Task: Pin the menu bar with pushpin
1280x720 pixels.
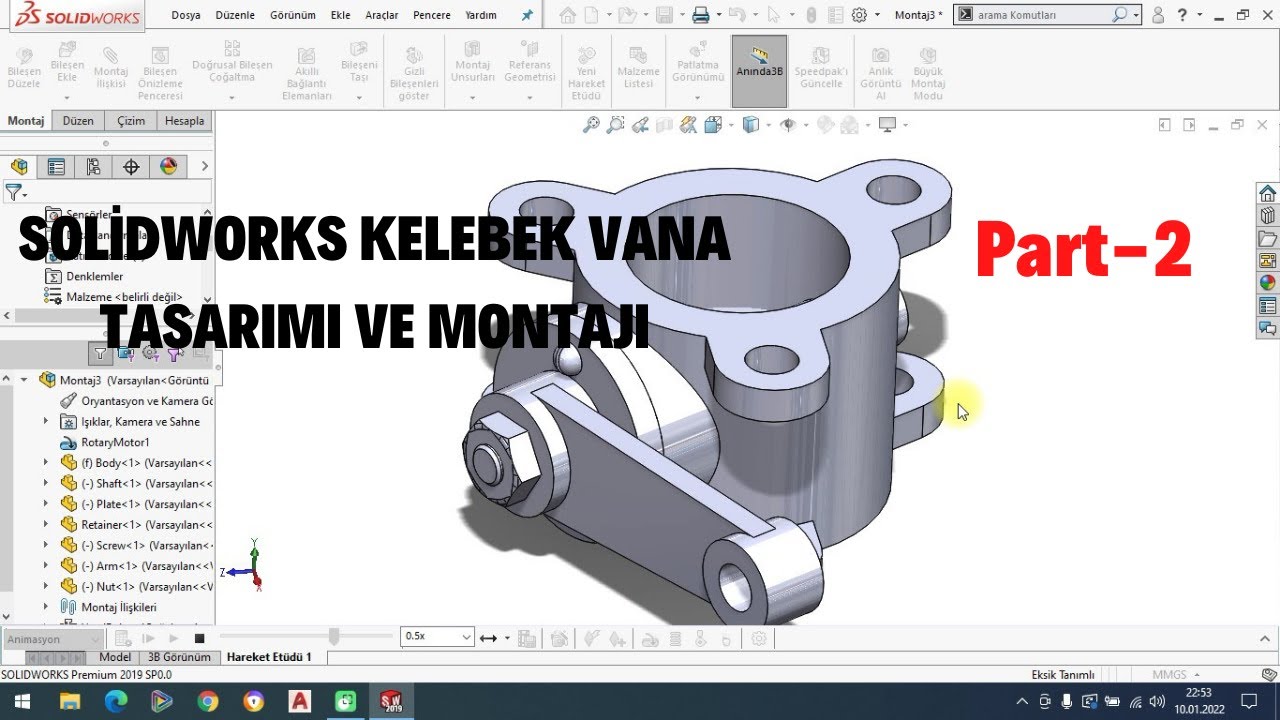Action: pyautogui.click(x=527, y=15)
